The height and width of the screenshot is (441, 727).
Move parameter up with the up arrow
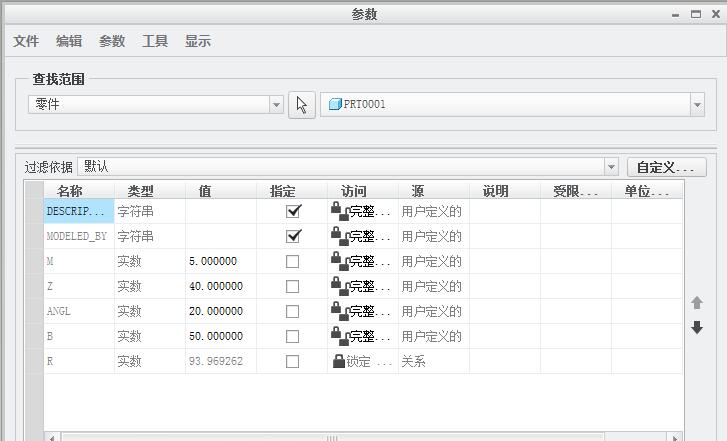697,303
